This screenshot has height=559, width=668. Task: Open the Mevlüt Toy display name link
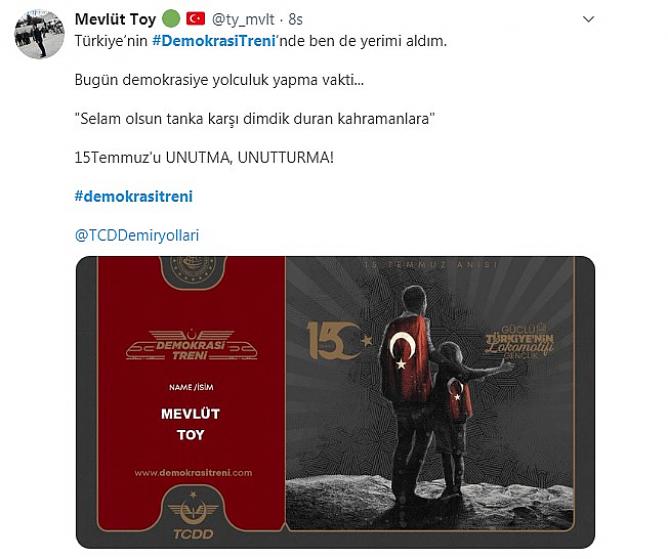(115, 19)
